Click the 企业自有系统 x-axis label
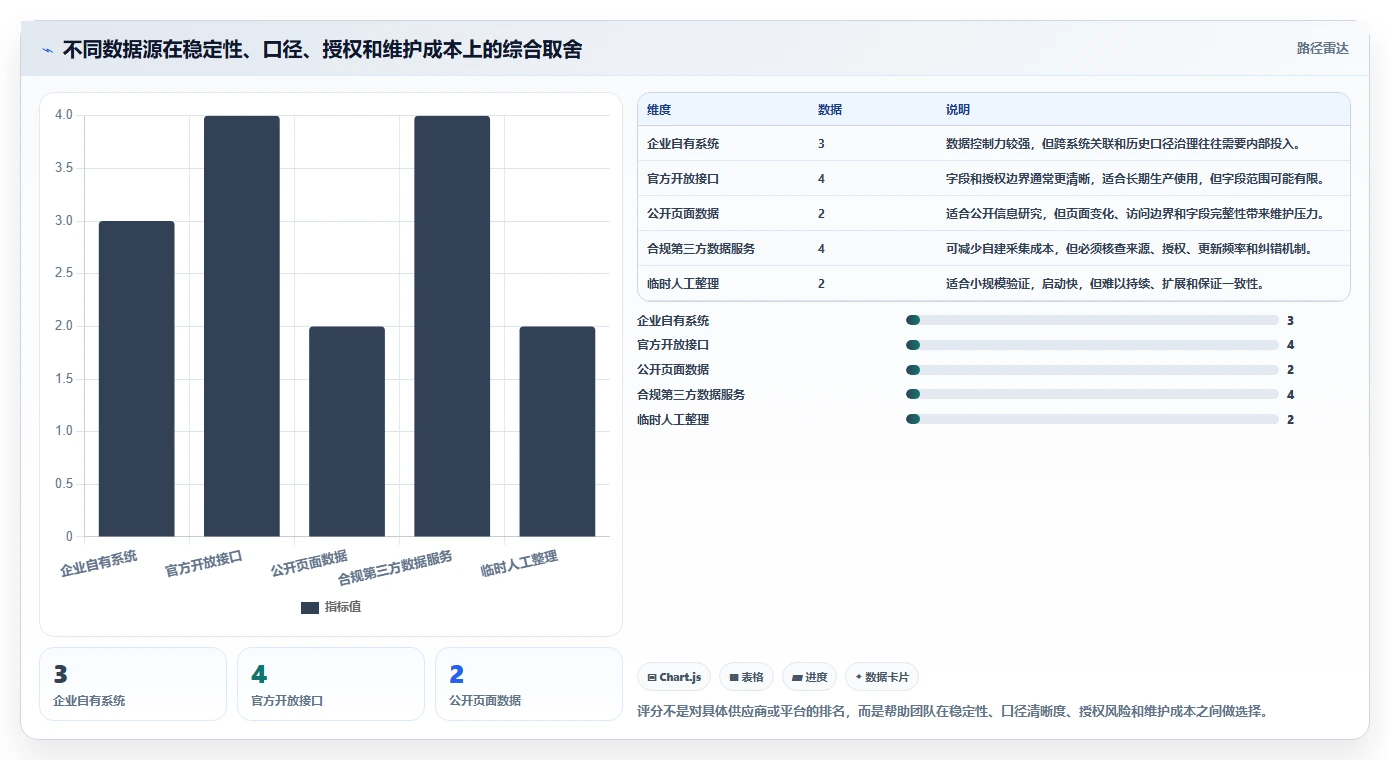The width and height of the screenshot is (1390, 760). pos(99,564)
